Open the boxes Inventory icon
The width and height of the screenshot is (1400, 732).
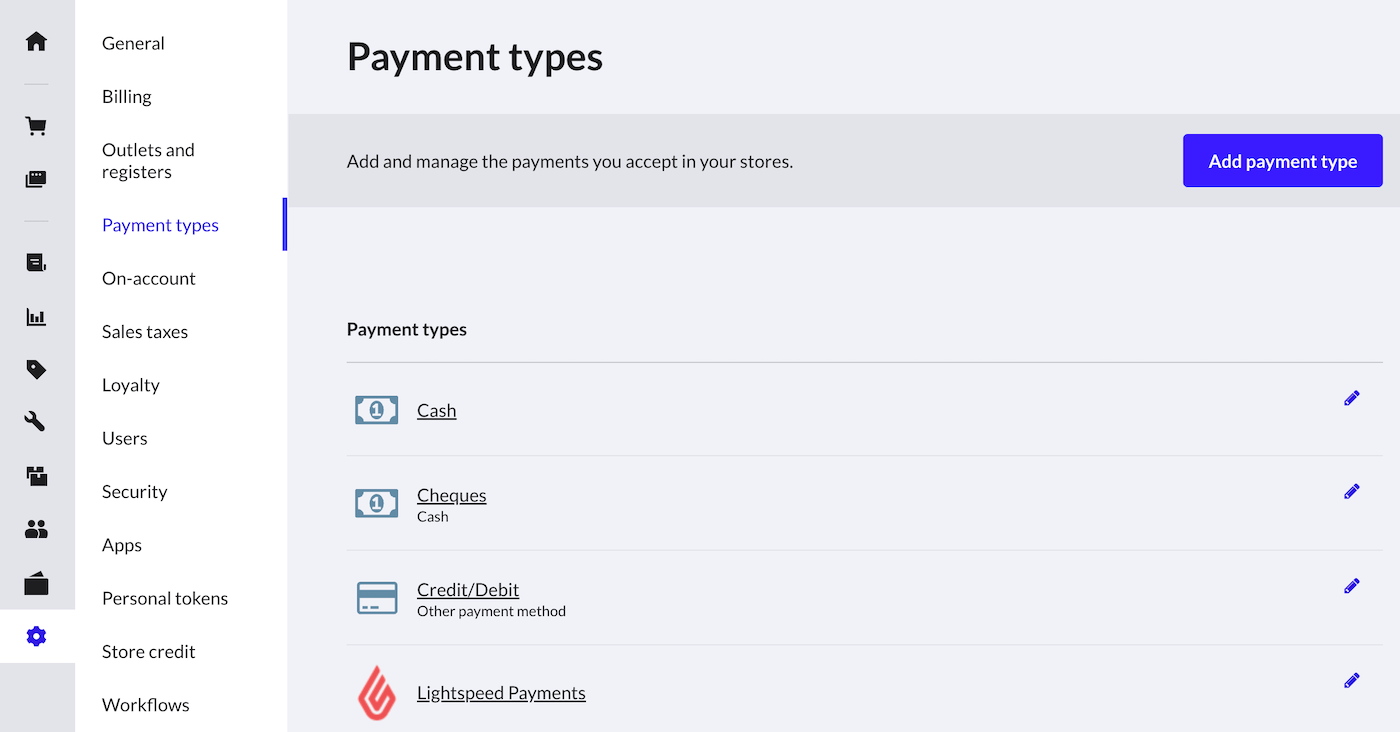[x=36, y=476]
